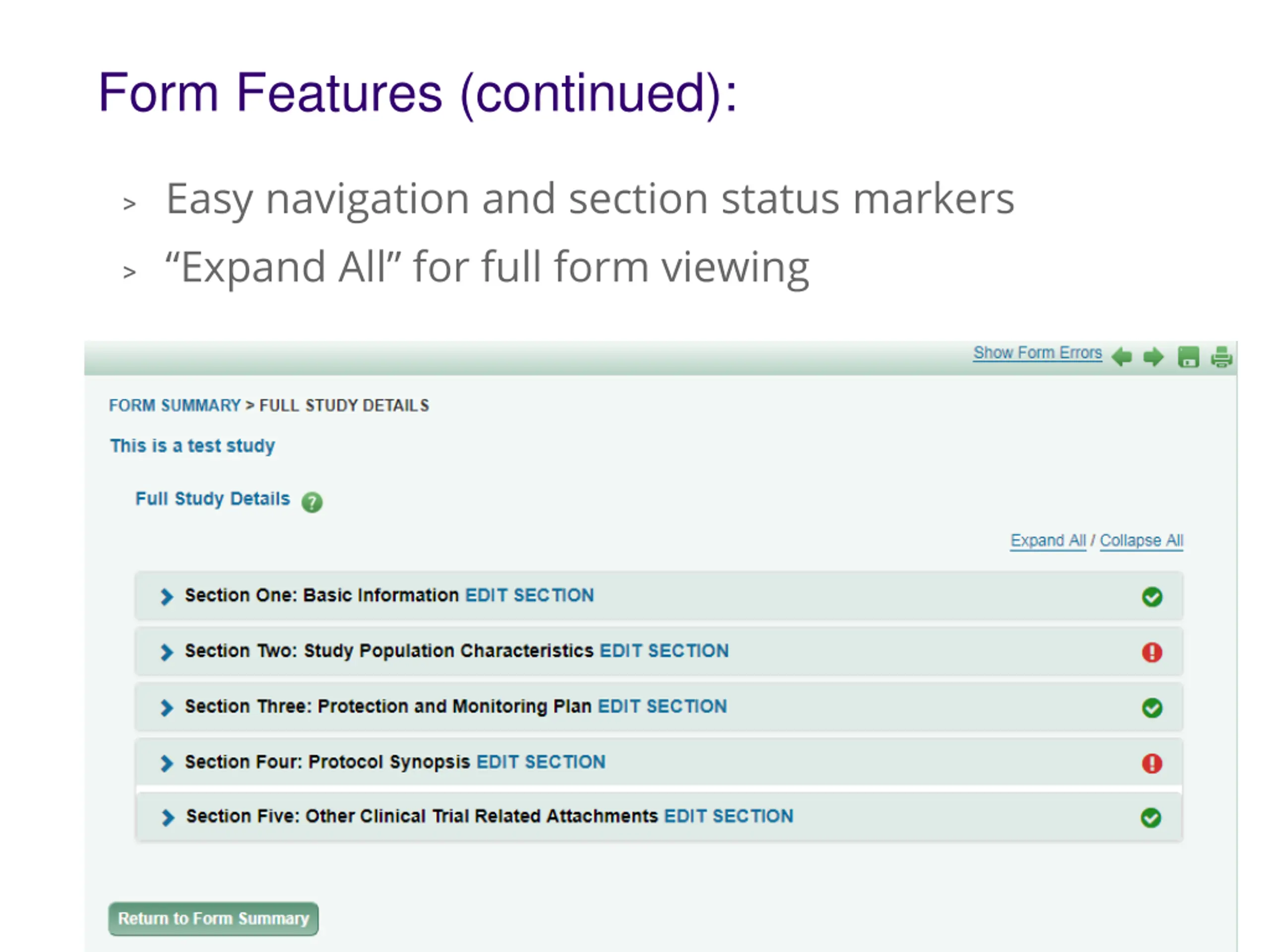Click Return to Form Summary button
The width and height of the screenshot is (1270, 952).
point(214,919)
